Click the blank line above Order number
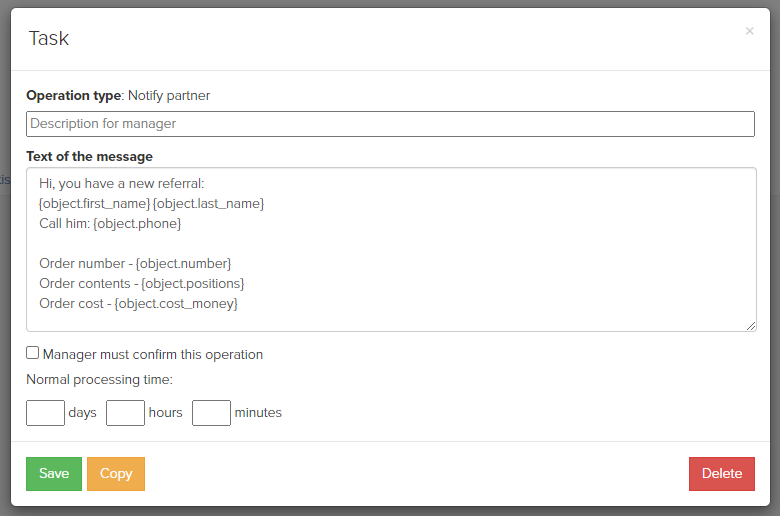Viewport: 780px width, 516px height. (x=391, y=243)
